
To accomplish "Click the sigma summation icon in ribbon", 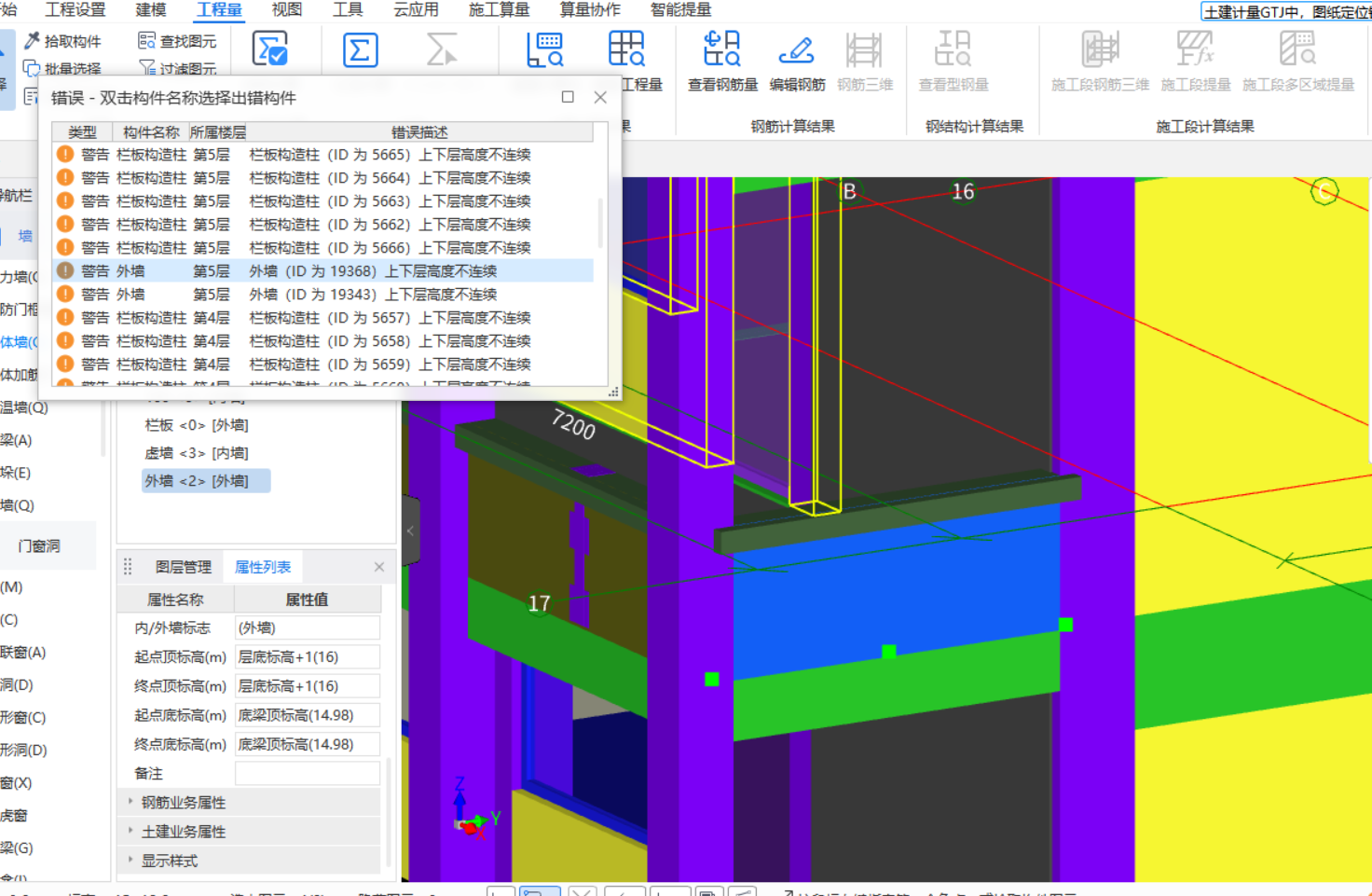I will pos(360,49).
